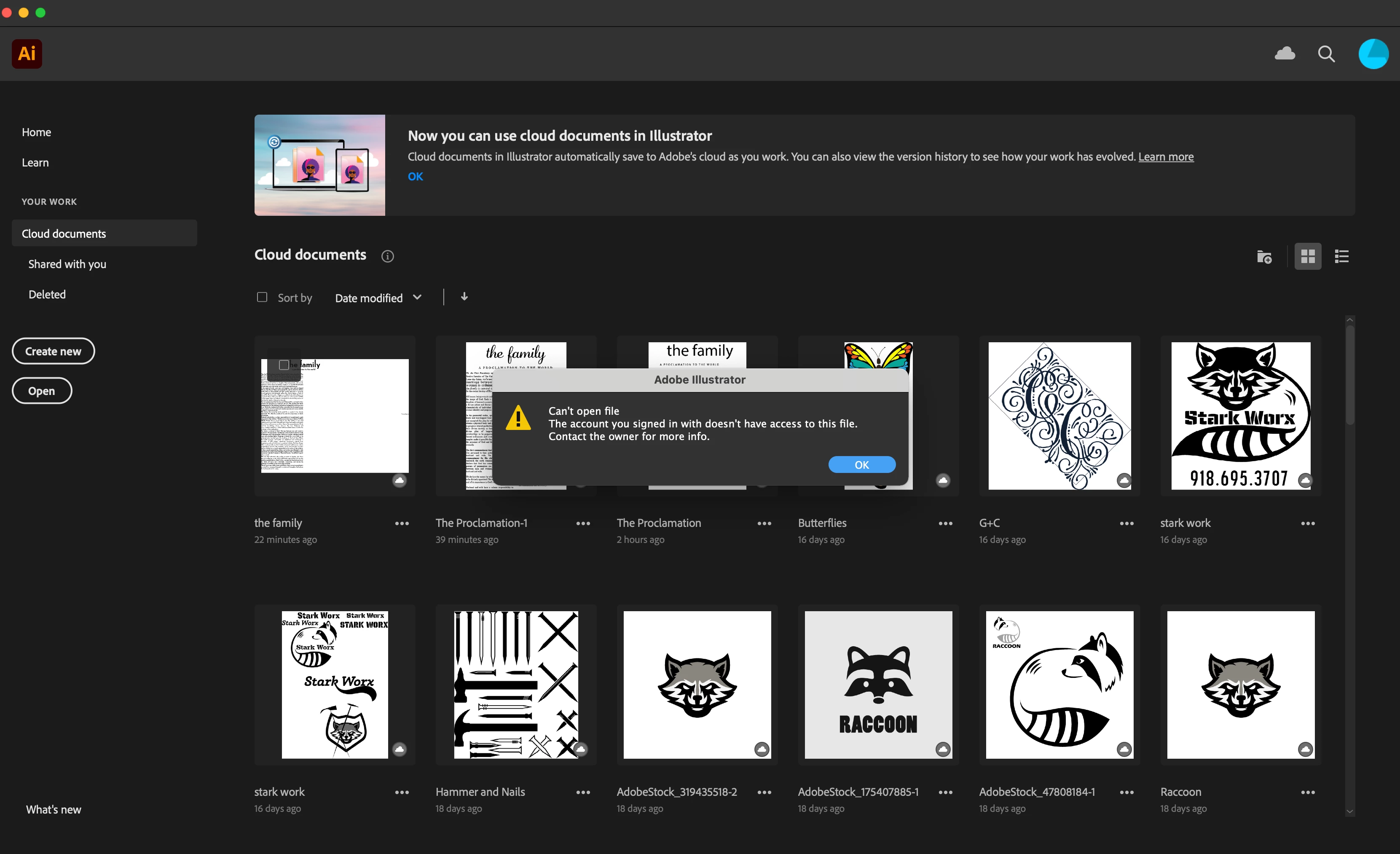Toggle the sort direction arrow
The image size is (1400, 854).
(x=464, y=297)
